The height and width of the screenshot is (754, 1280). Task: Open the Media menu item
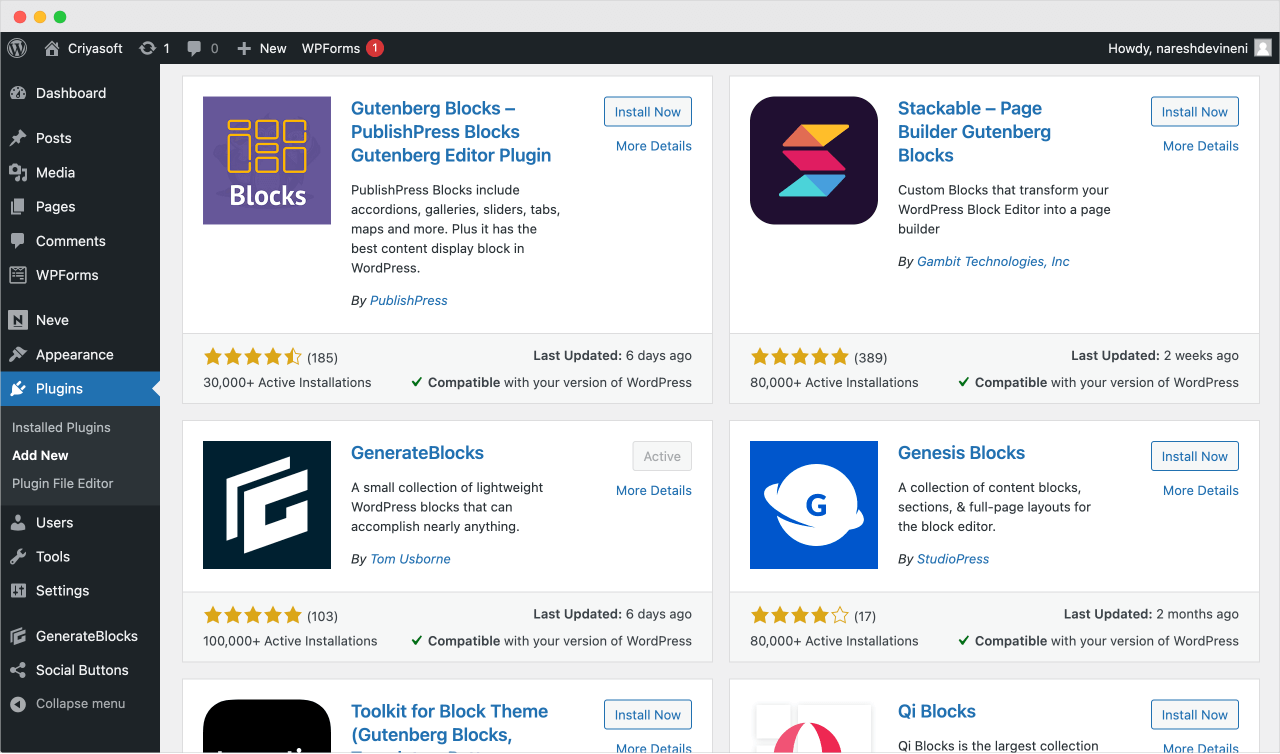(80, 172)
